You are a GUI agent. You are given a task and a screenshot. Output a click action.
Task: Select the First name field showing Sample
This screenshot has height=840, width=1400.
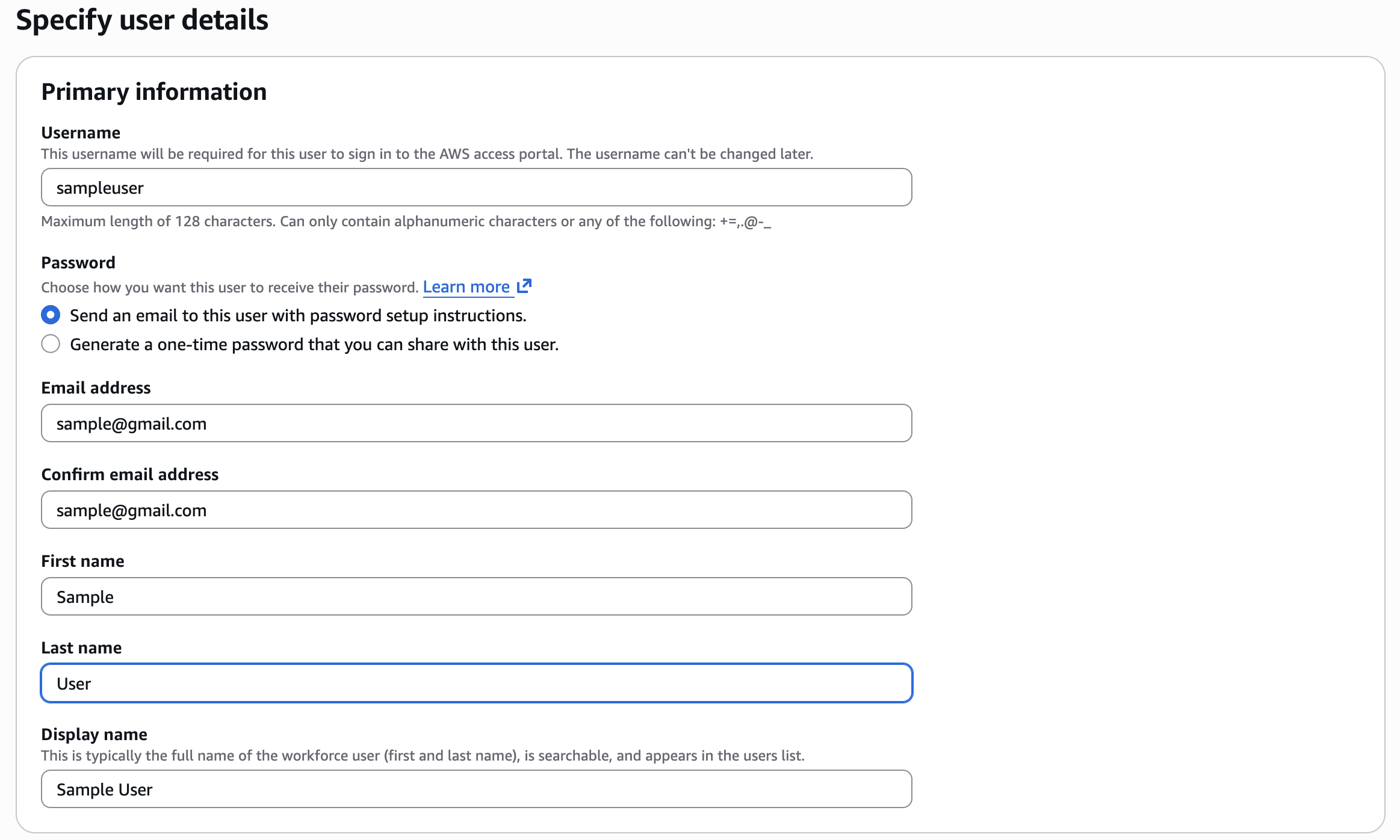pos(475,596)
